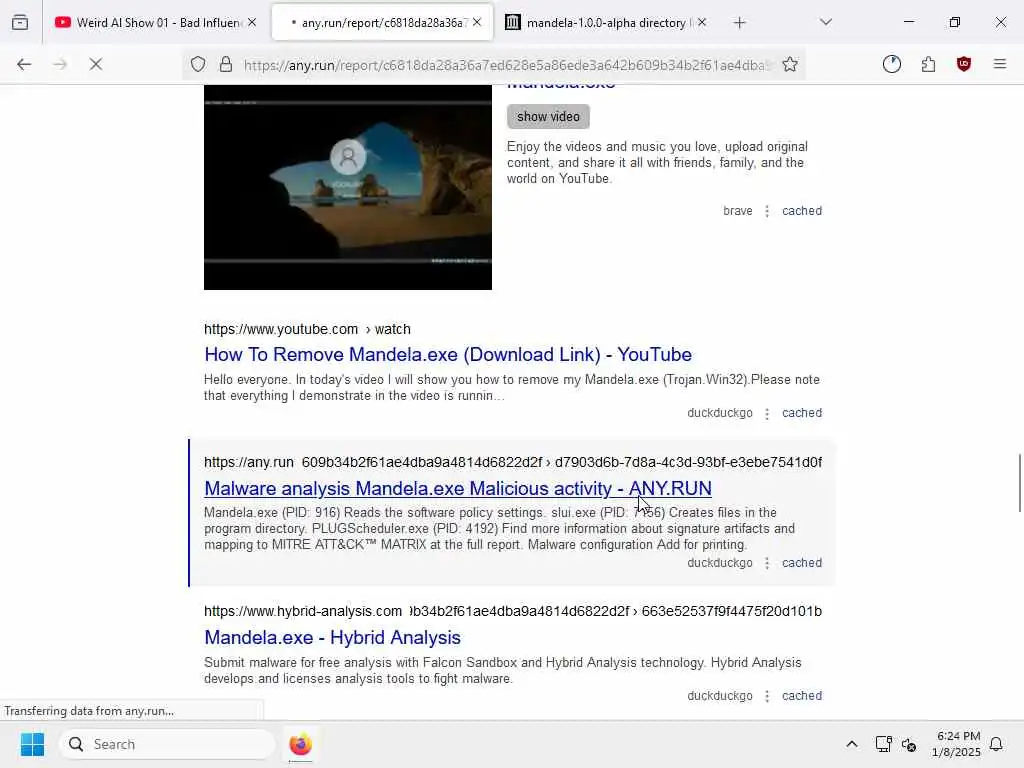Open network status tray icon
This screenshot has height=768, width=1024.
[883, 744]
